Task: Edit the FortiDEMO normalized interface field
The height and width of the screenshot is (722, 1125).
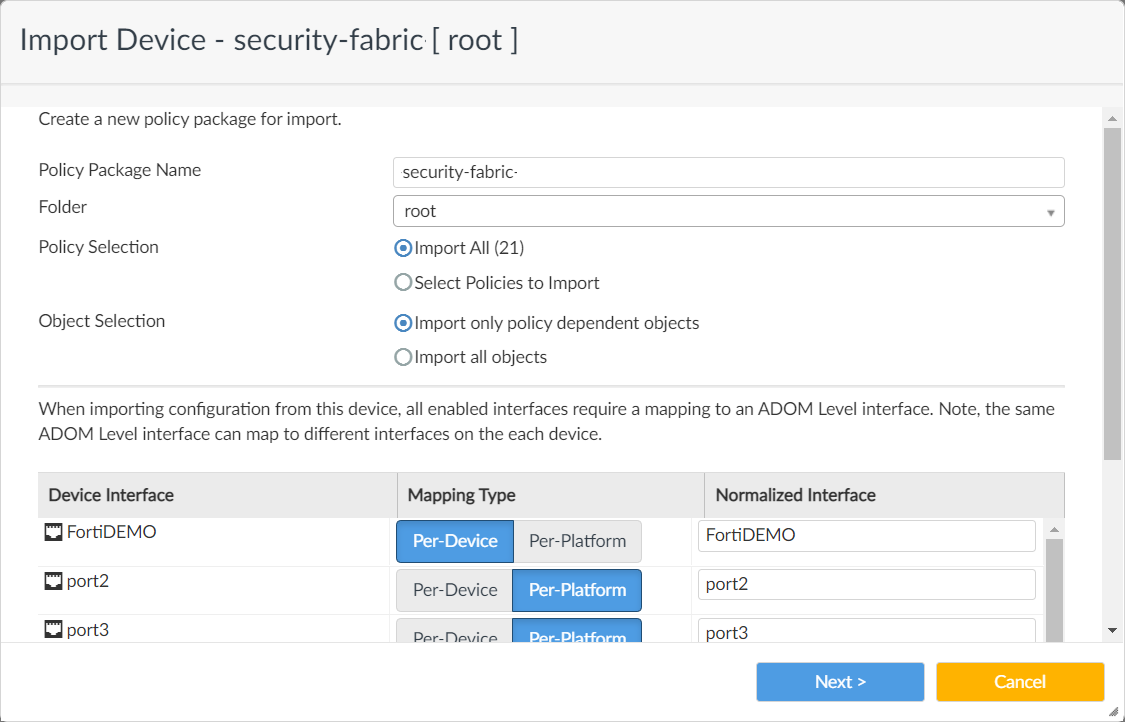Action: pyautogui.click(x=867, y=535)
